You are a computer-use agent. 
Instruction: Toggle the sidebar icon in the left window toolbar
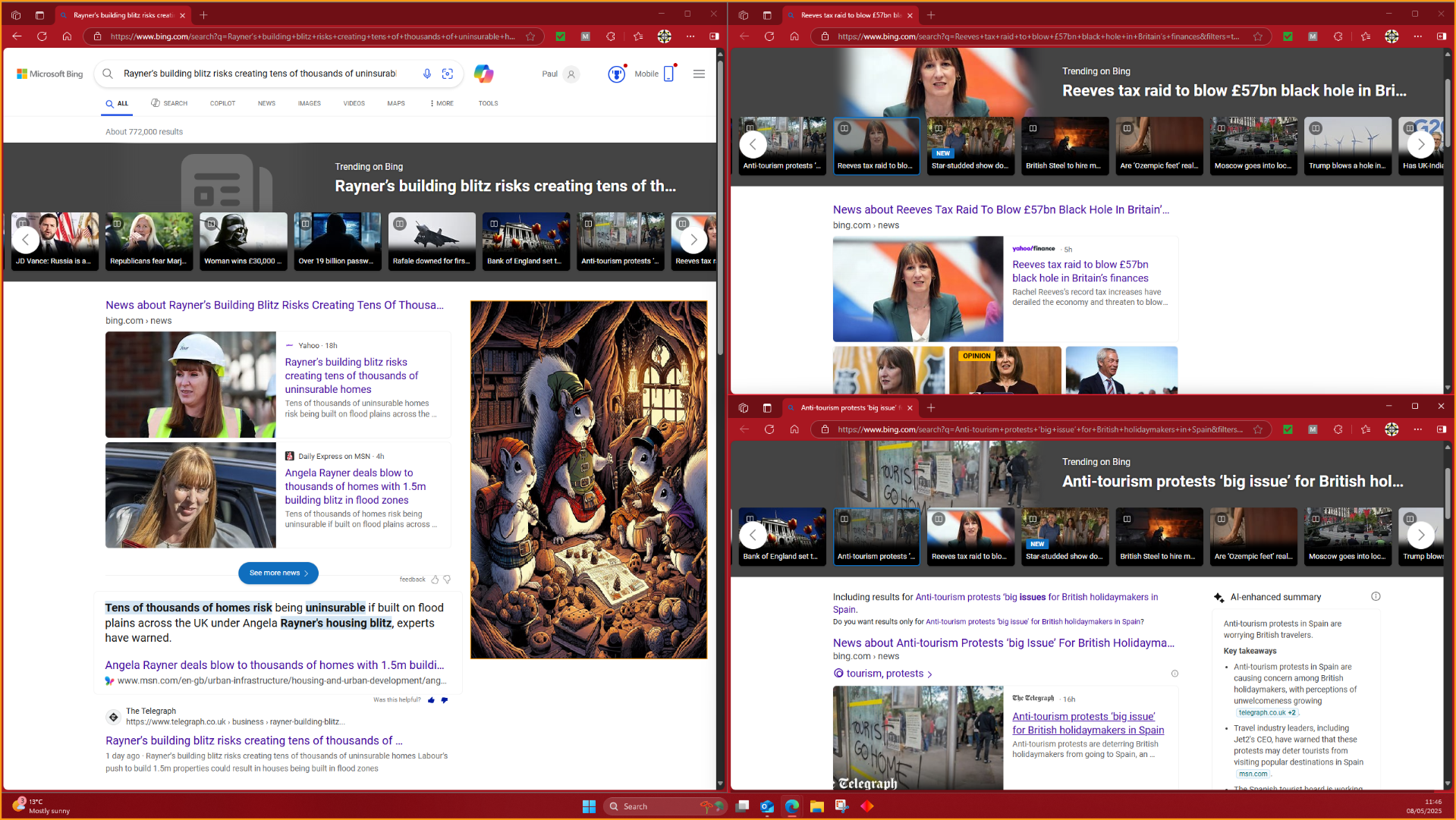pyautogui.click(x=714, y=36)
